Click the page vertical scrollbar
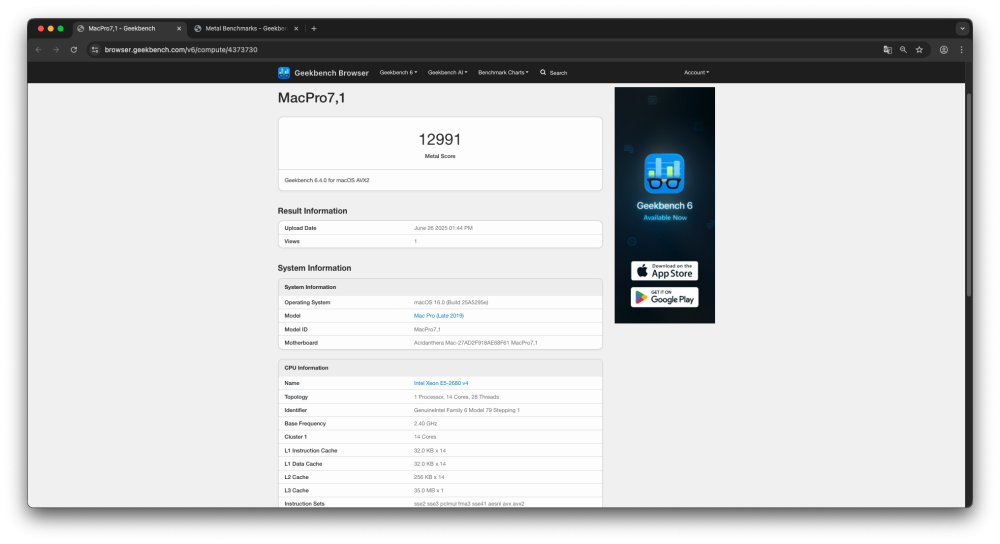This screenshot has width=1000, height=544. pos(969,195)
